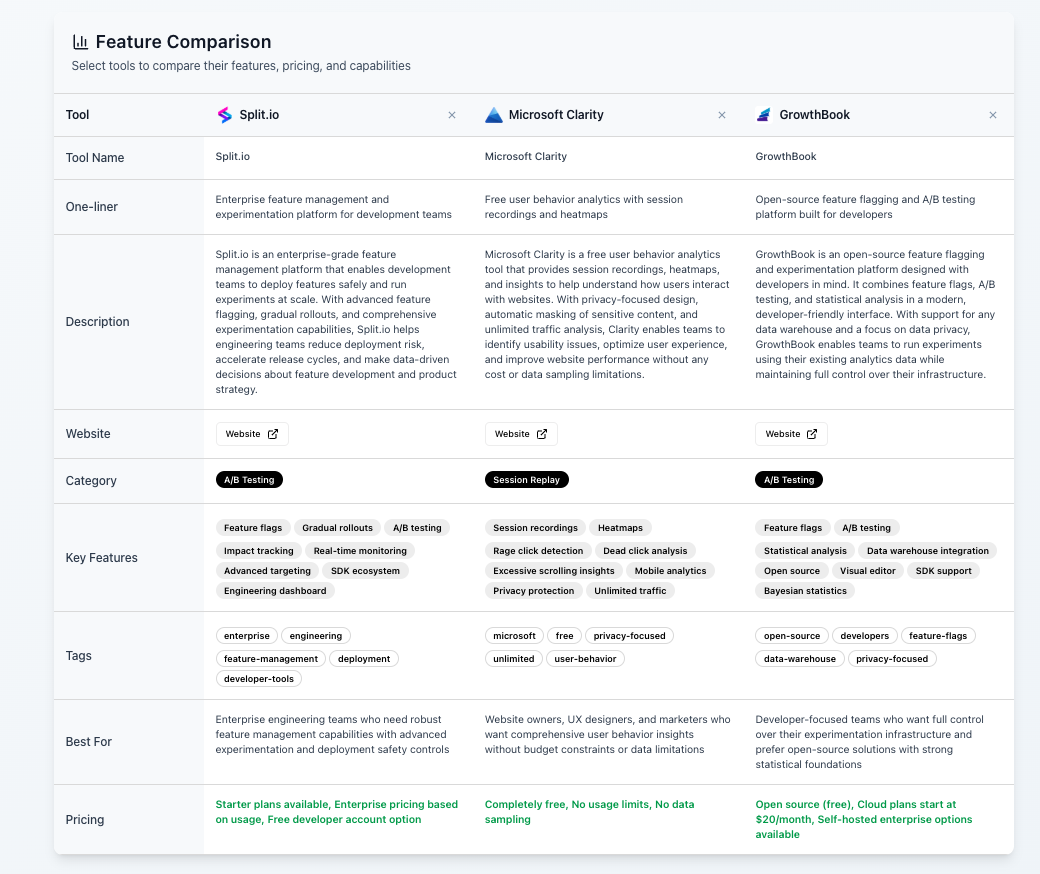
Task: Click GrowthBook's A/B Testing category badge
Action: click(789, 479)
